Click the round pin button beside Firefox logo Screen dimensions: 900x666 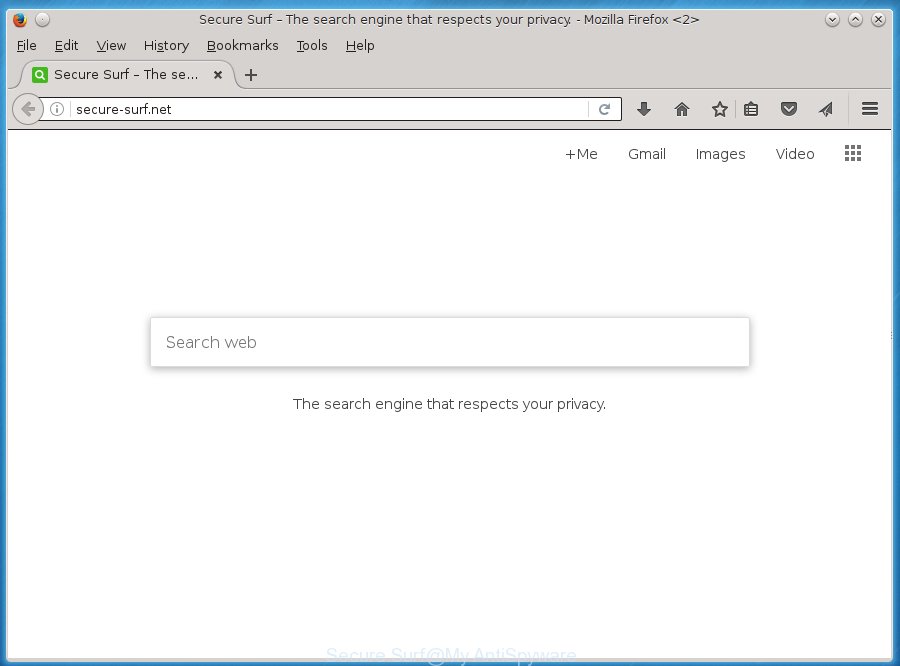coord(42,20)
